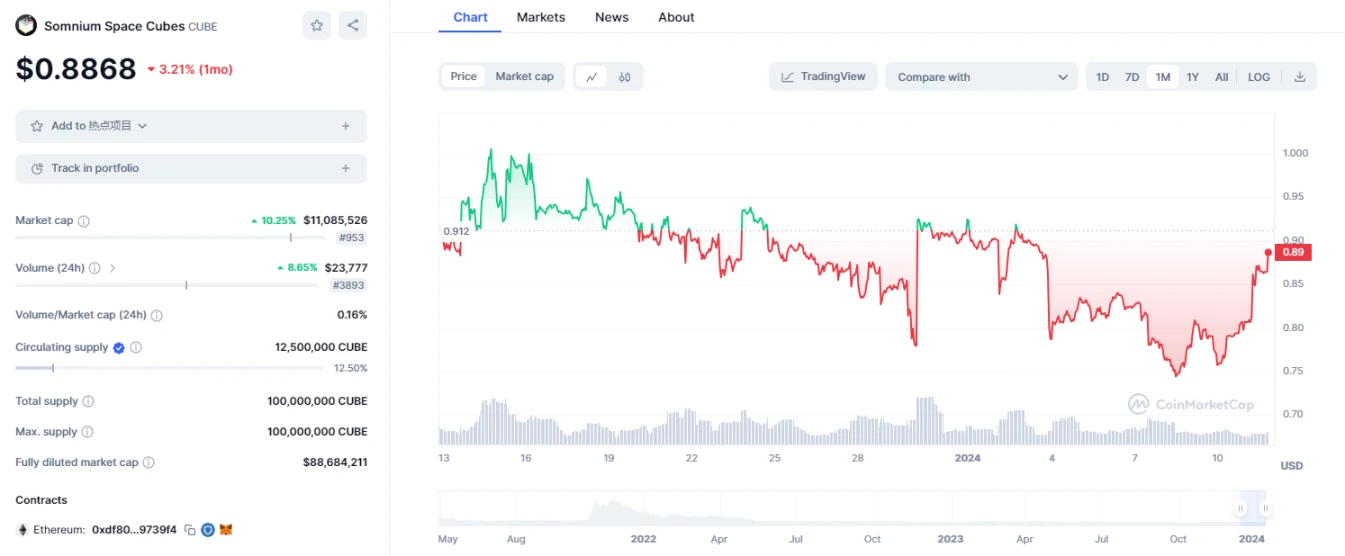Select the 1Y time range
This screenshot has width=1345, height=556.
1193,77
